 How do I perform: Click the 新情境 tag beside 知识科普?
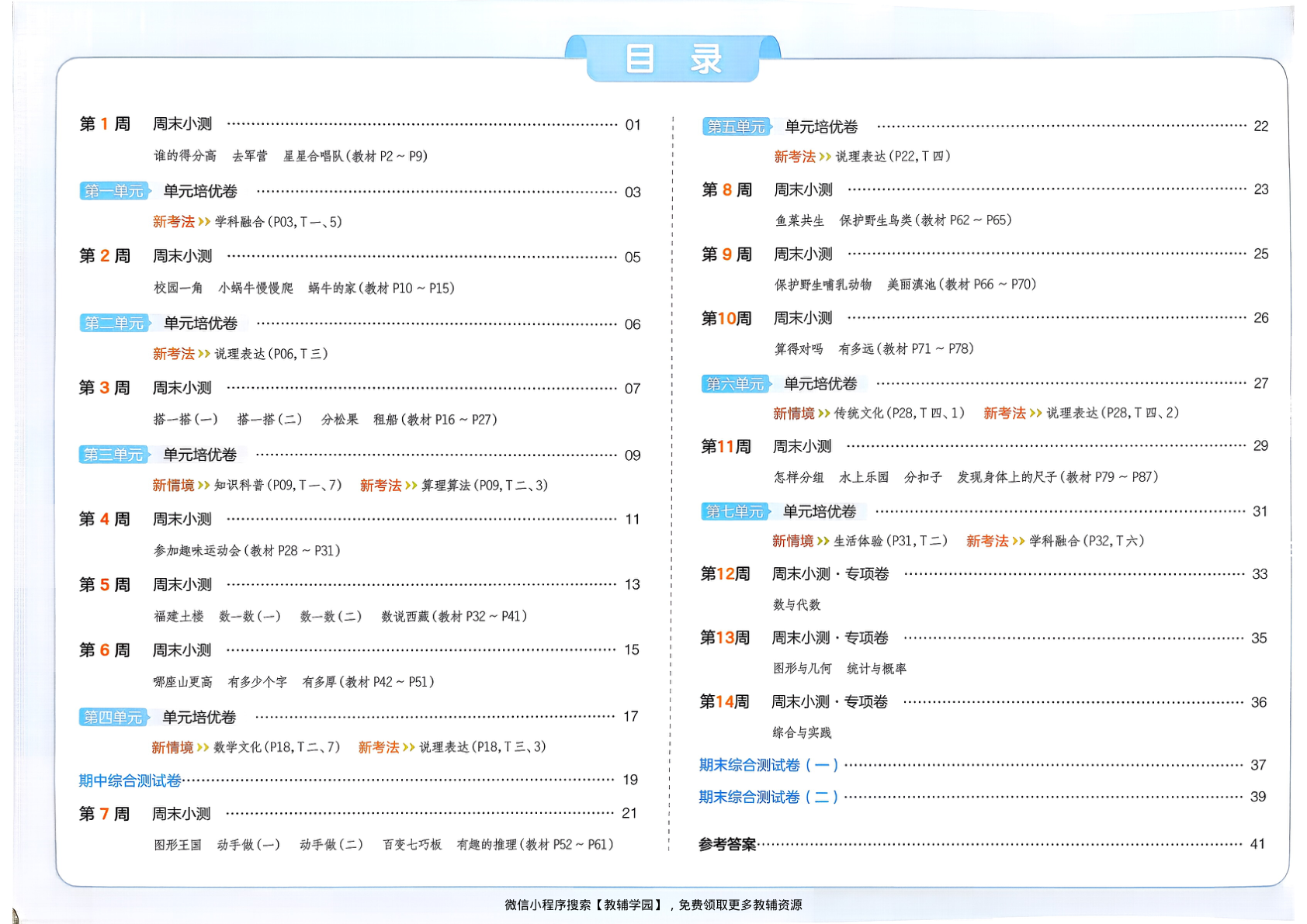tap(173, 486)
